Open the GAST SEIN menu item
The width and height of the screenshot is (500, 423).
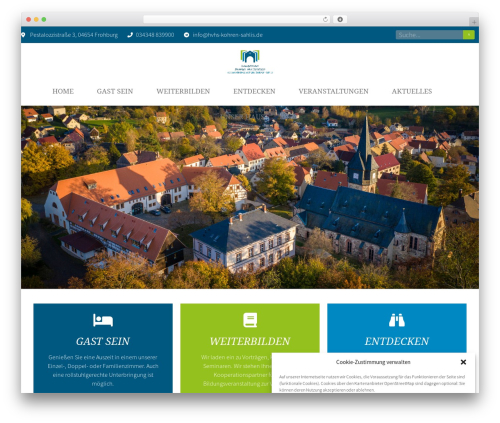click(x=115, y=91)
